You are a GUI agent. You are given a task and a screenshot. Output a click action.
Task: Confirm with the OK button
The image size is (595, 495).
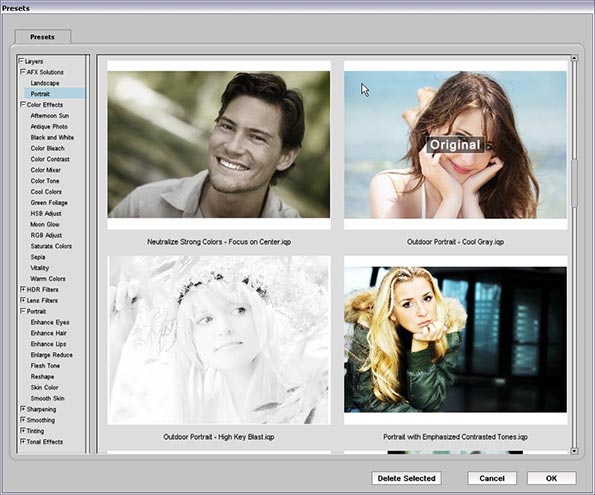[x=551, y=478]
